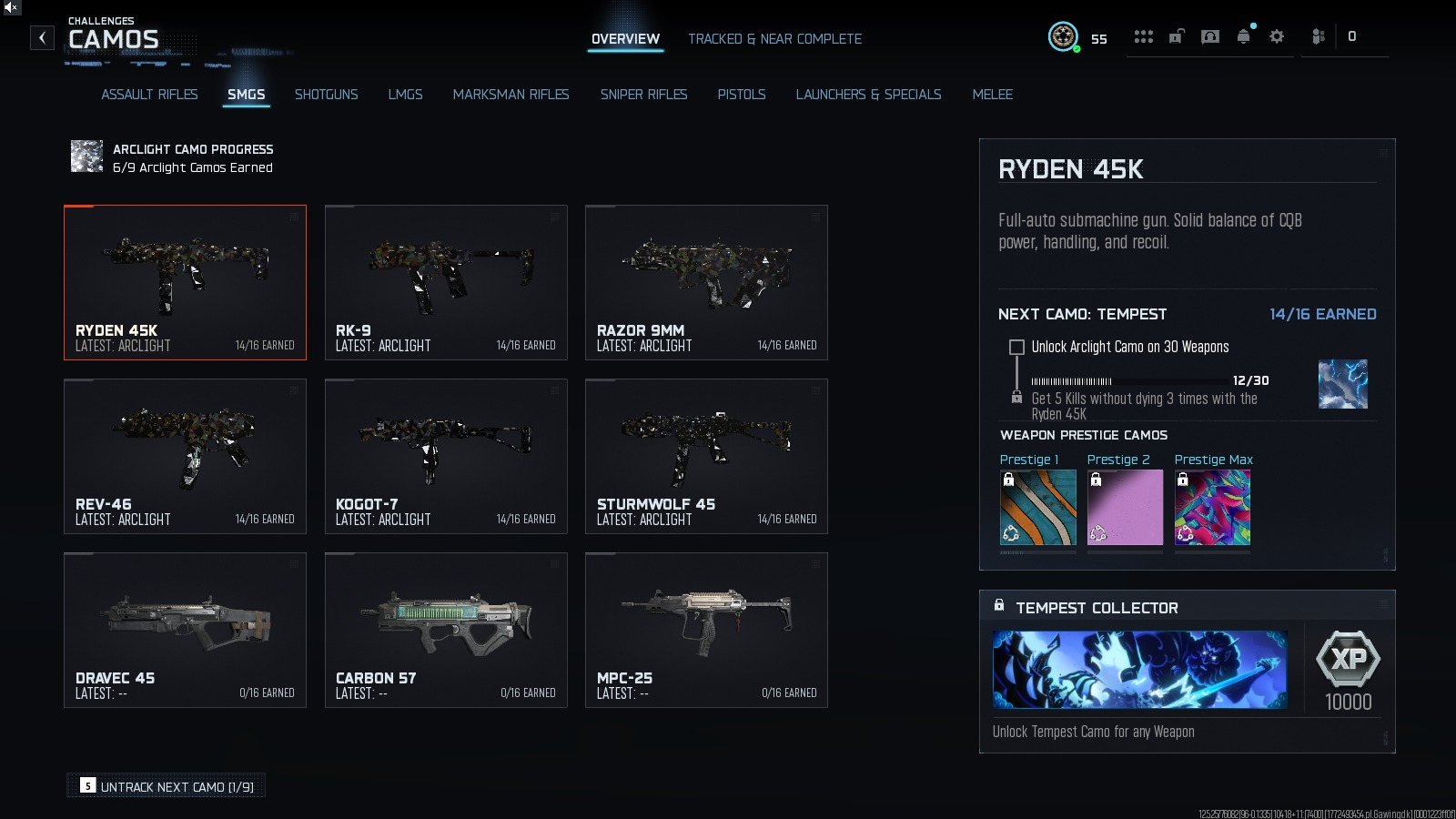The image size is (1456, 819).
Task: Click the party count 0 number
Action: tap(1351, 36)
